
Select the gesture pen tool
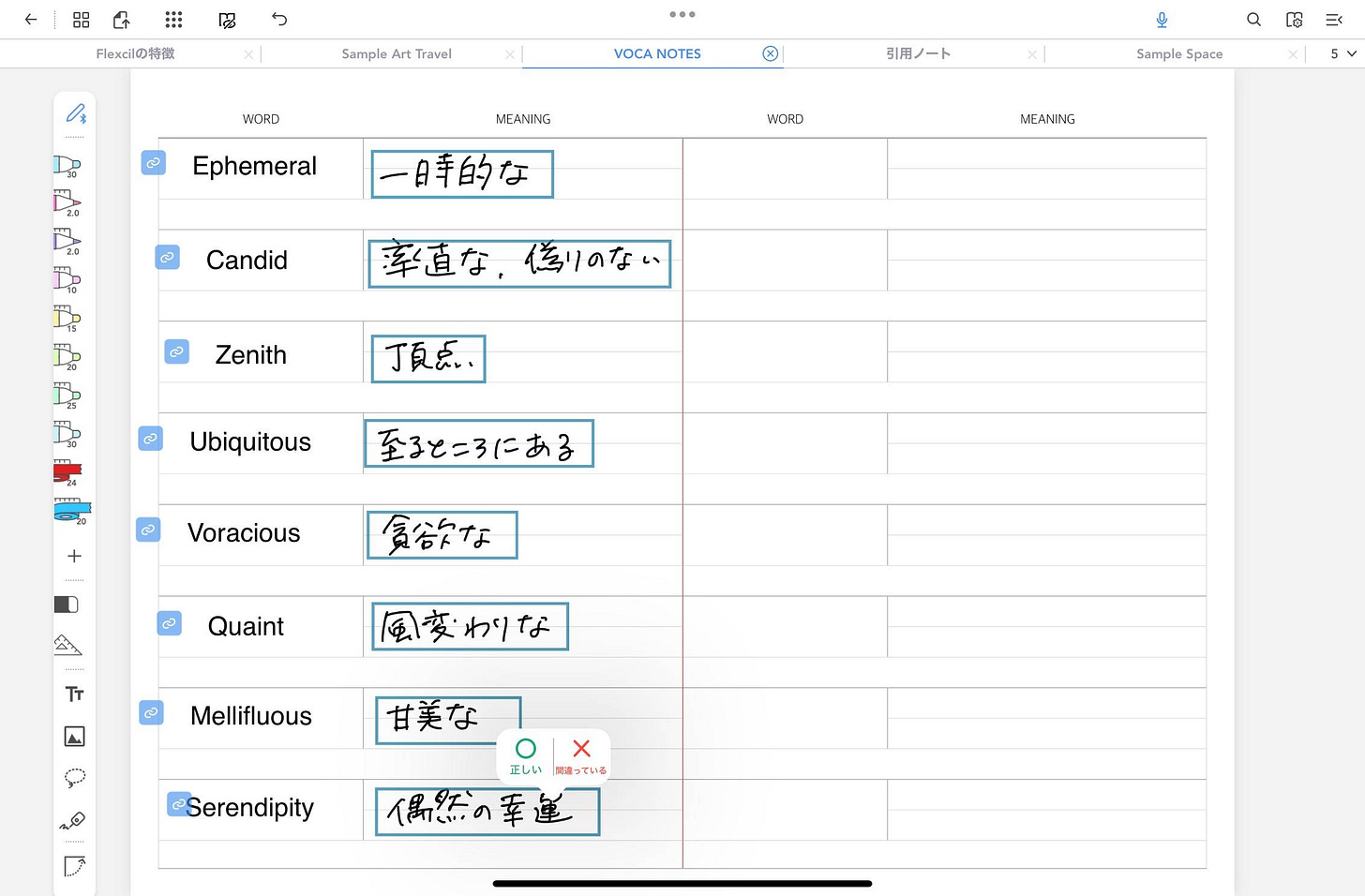(73, 821)
